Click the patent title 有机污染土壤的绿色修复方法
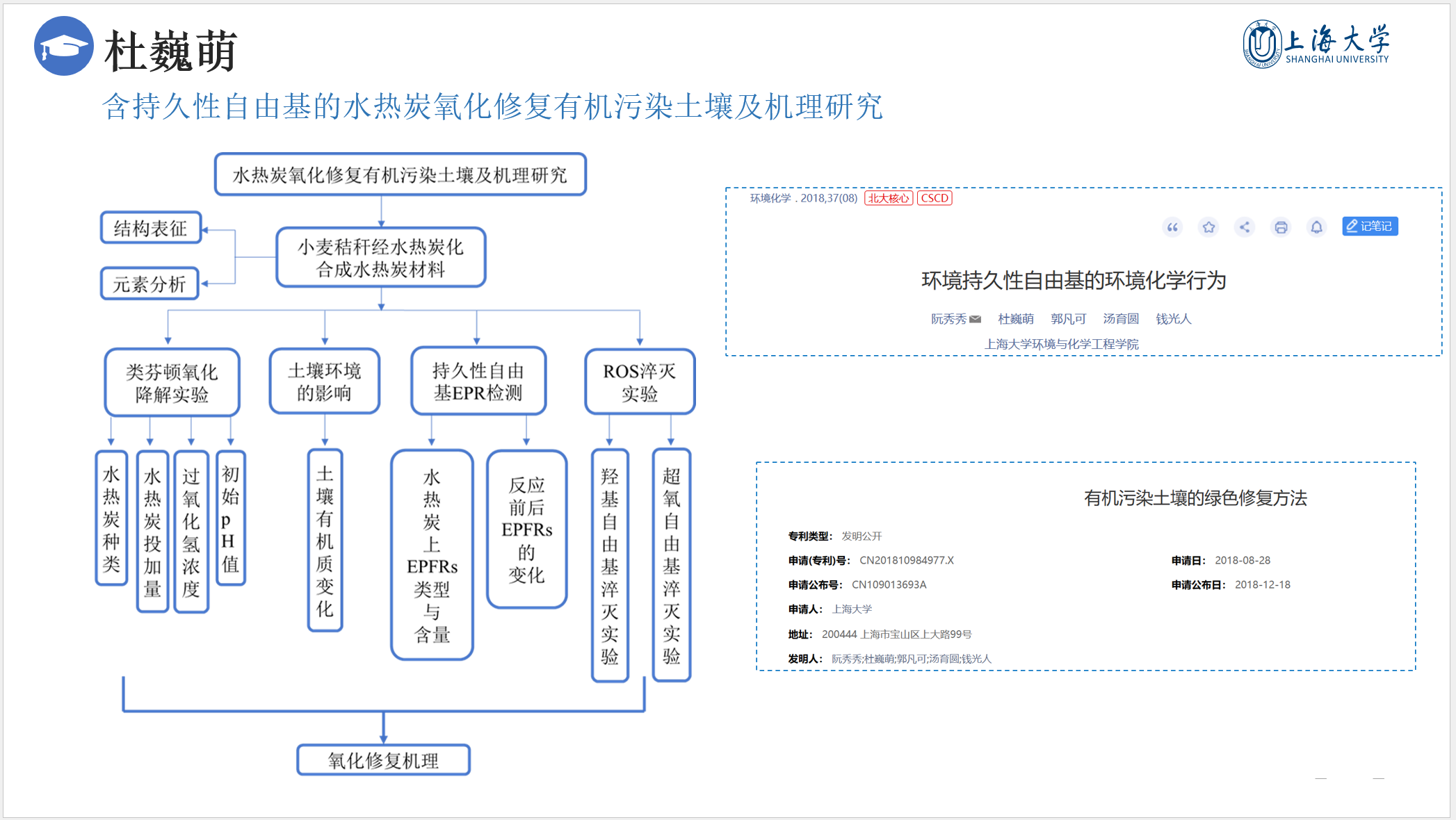Viewport: 1456px width, 820px height. [x=1195, y=498]
